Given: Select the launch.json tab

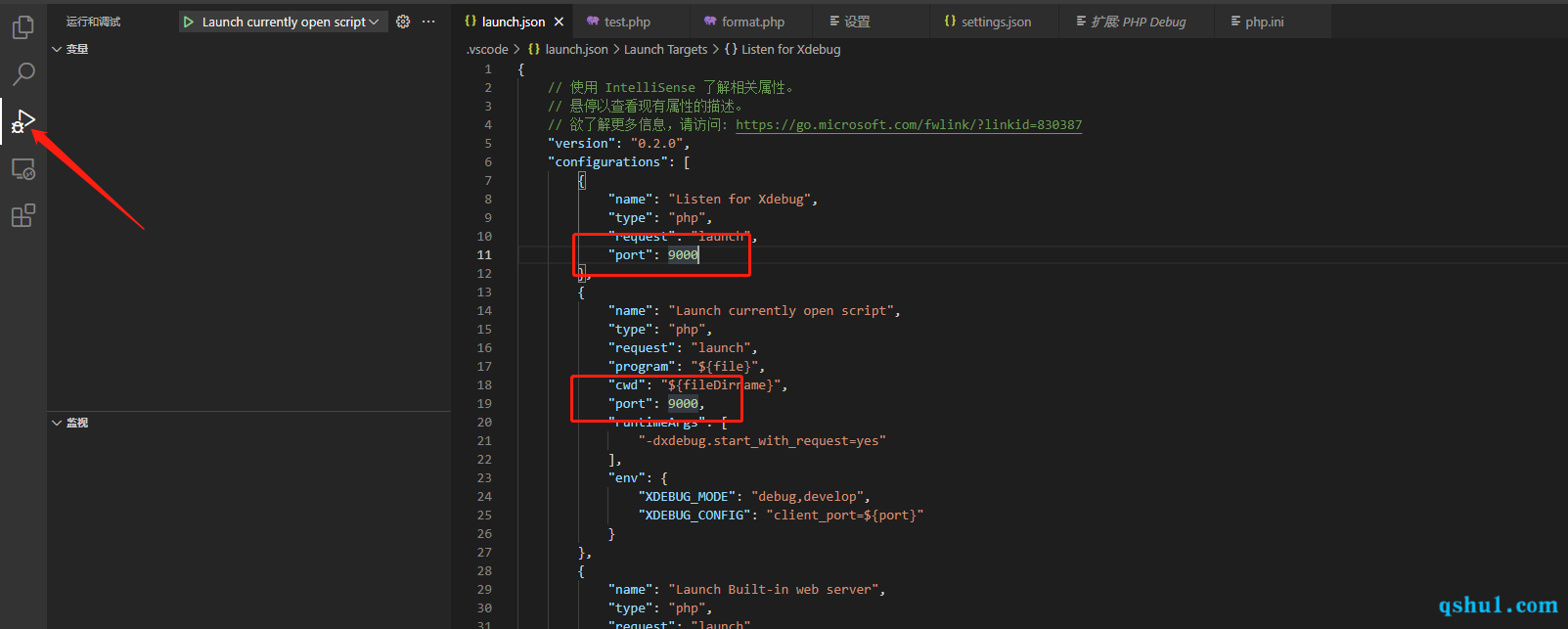Looking at the screenshot, I should coord(513,22).
